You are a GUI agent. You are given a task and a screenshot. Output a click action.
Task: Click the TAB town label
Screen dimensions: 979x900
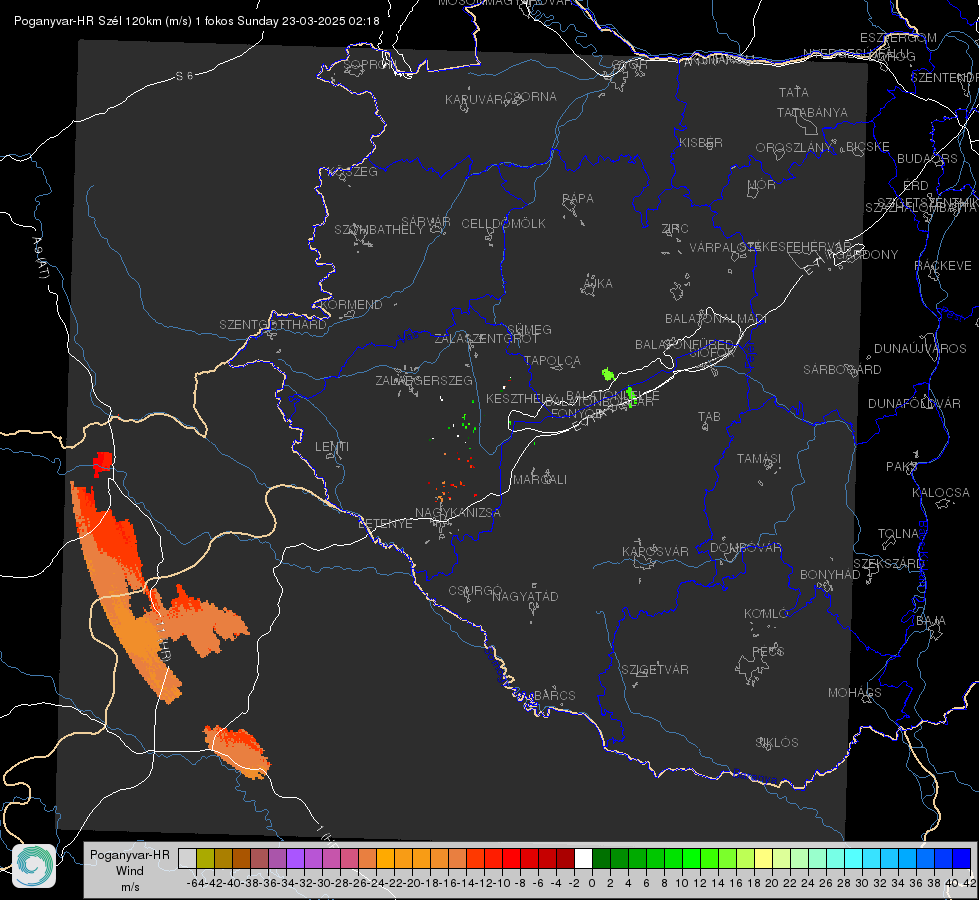(x=709, y=417)
